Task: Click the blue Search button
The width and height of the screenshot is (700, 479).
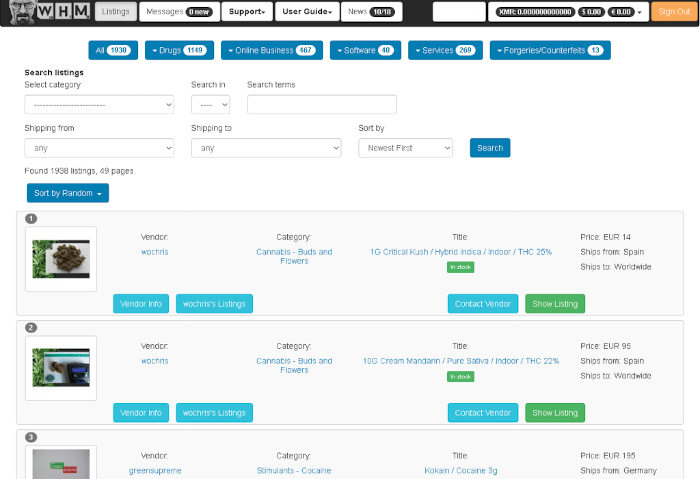Action: [x=490, y=148]
